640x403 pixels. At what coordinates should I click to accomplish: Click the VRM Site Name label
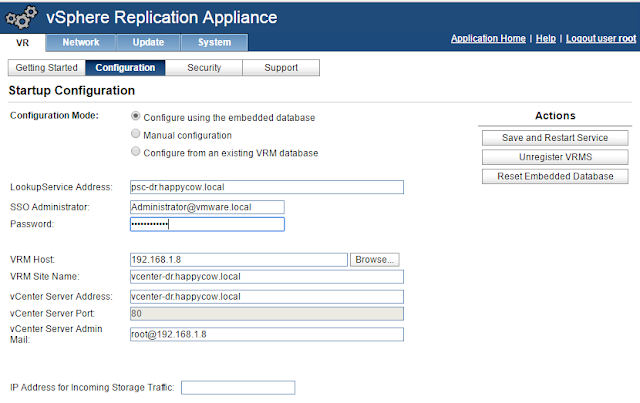(x=44, y=277)
